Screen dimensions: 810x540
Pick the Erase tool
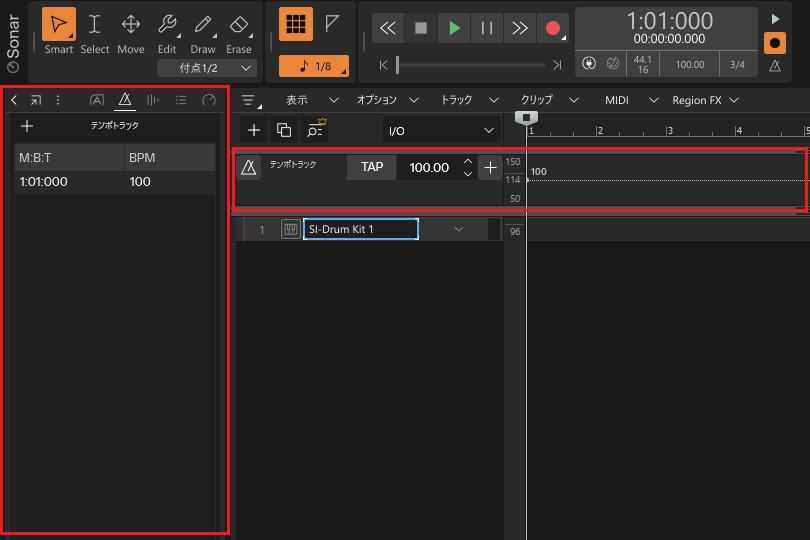click(239, 25)
